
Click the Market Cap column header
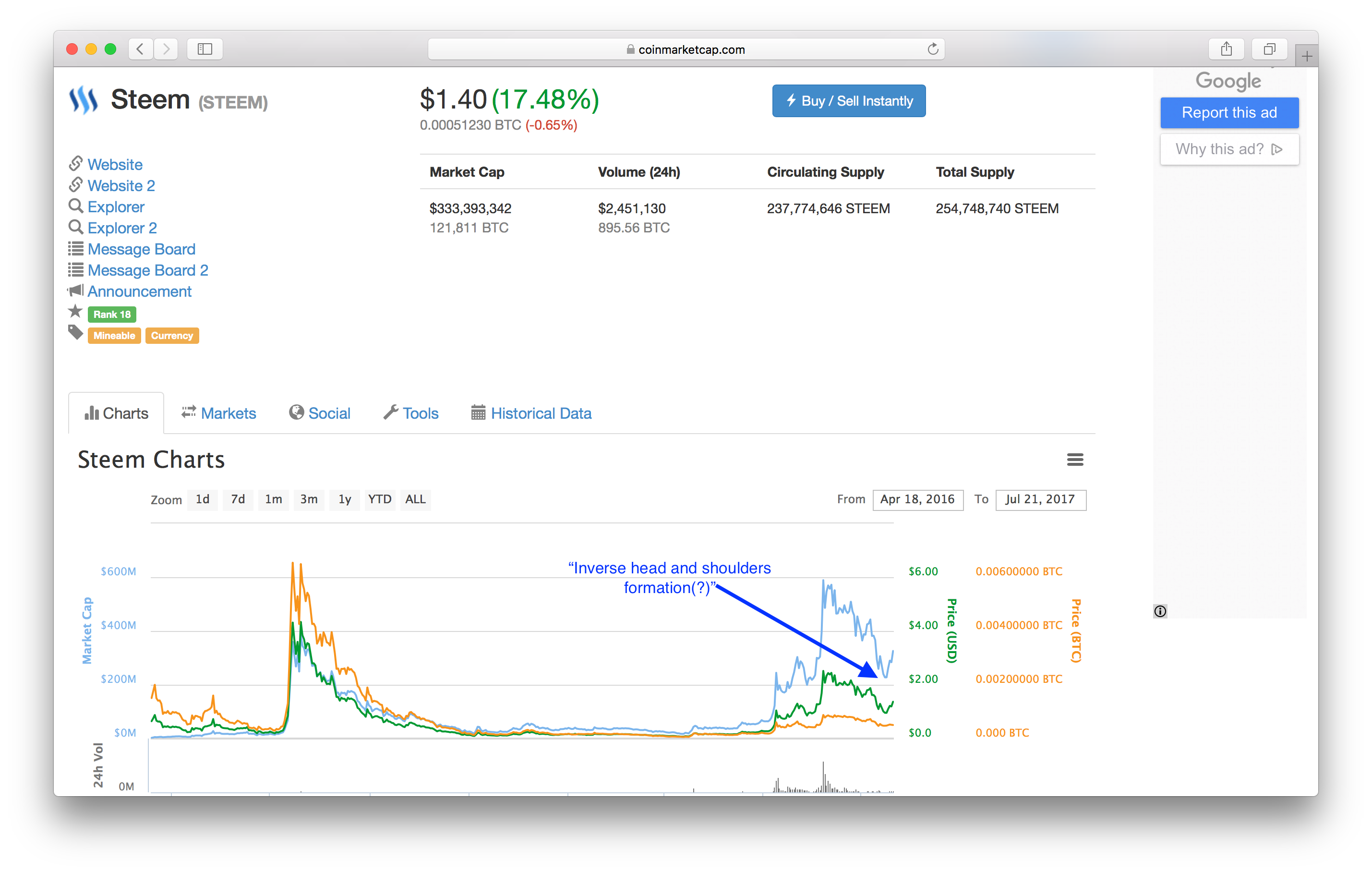pyautogui.click(x=467, y=171)
